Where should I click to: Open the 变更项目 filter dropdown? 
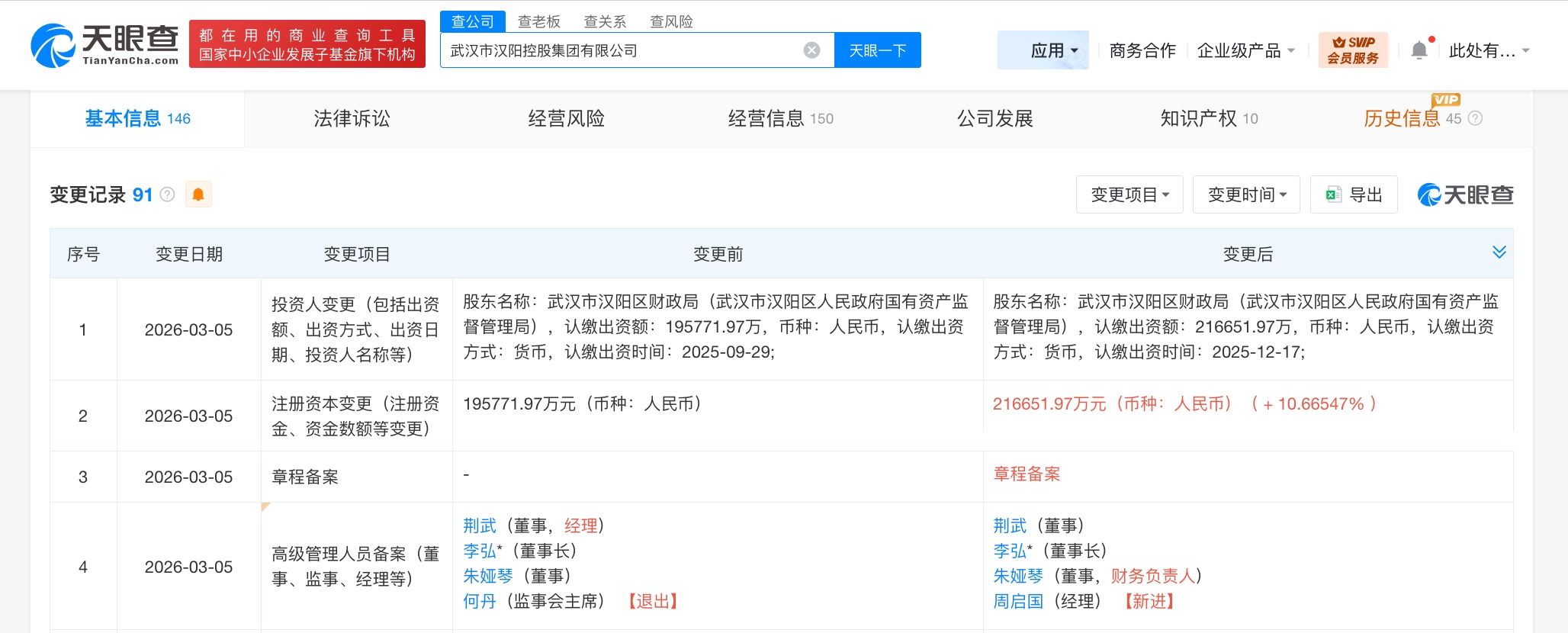(1129, 194)
